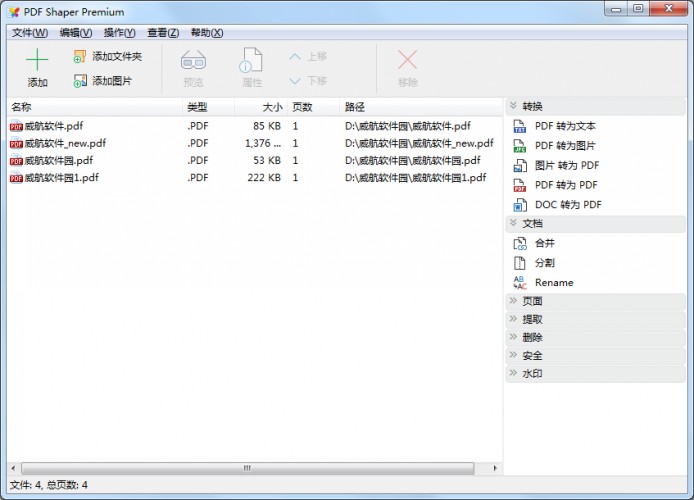Viewport: 694px width, 500px height.
Task: Click the scrollbar right arrow
Action: [x=495, y=468]
